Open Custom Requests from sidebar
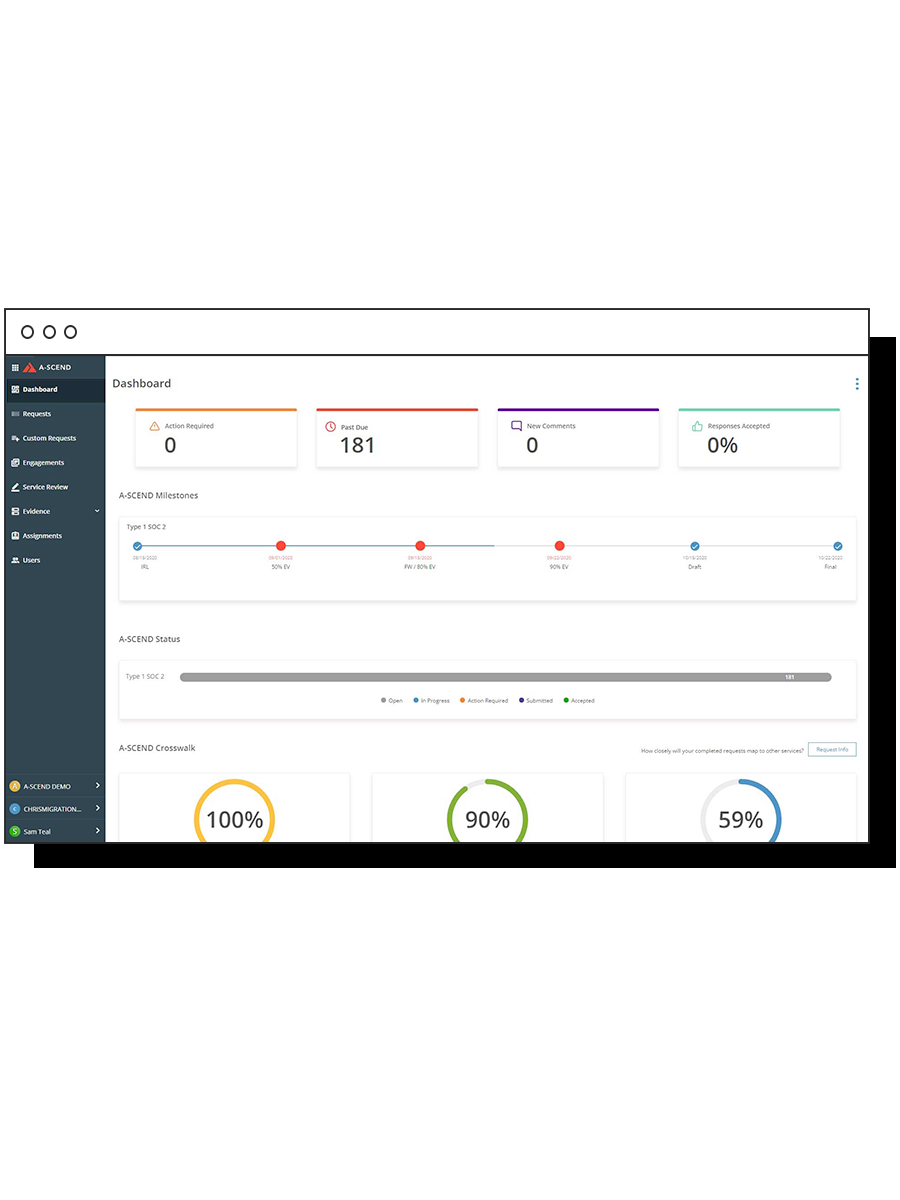Screen dimensions: 900x1200 coord(55,438)
